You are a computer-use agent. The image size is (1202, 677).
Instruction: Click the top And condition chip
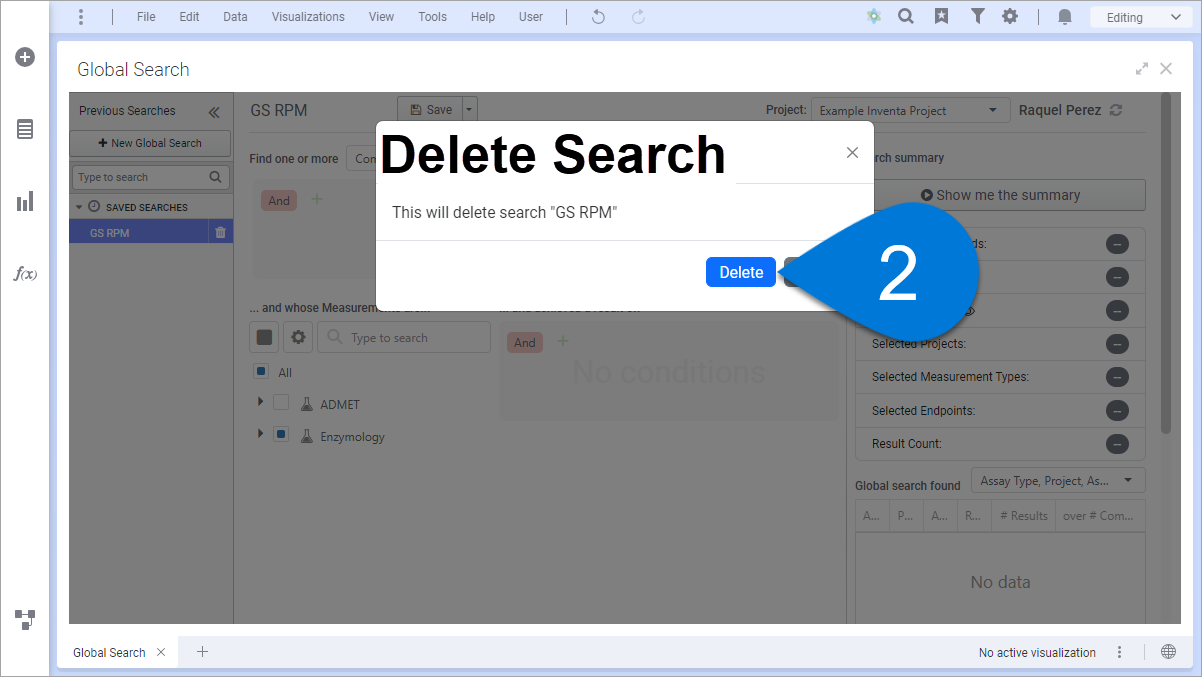[x=279, y=200]
